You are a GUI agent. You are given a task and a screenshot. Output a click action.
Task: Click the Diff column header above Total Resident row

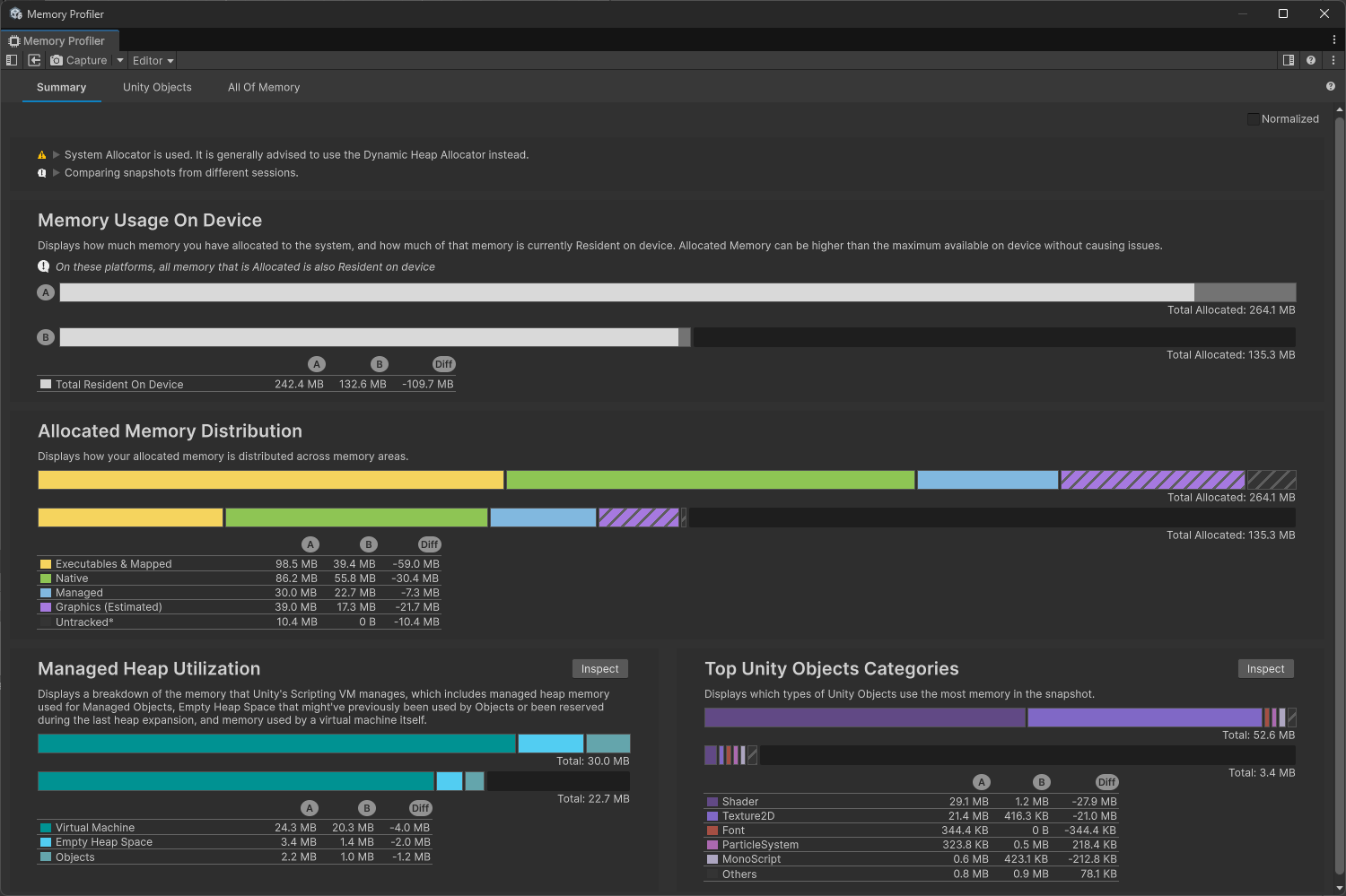[x=443, y=364]
